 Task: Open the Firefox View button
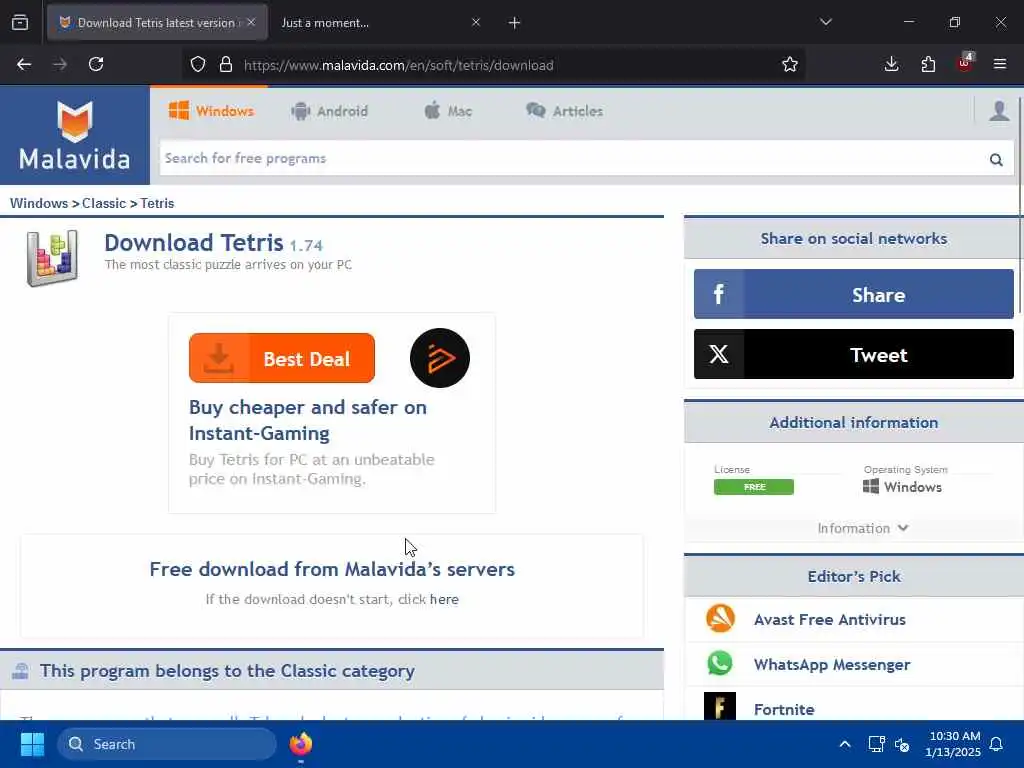[20, 23]
